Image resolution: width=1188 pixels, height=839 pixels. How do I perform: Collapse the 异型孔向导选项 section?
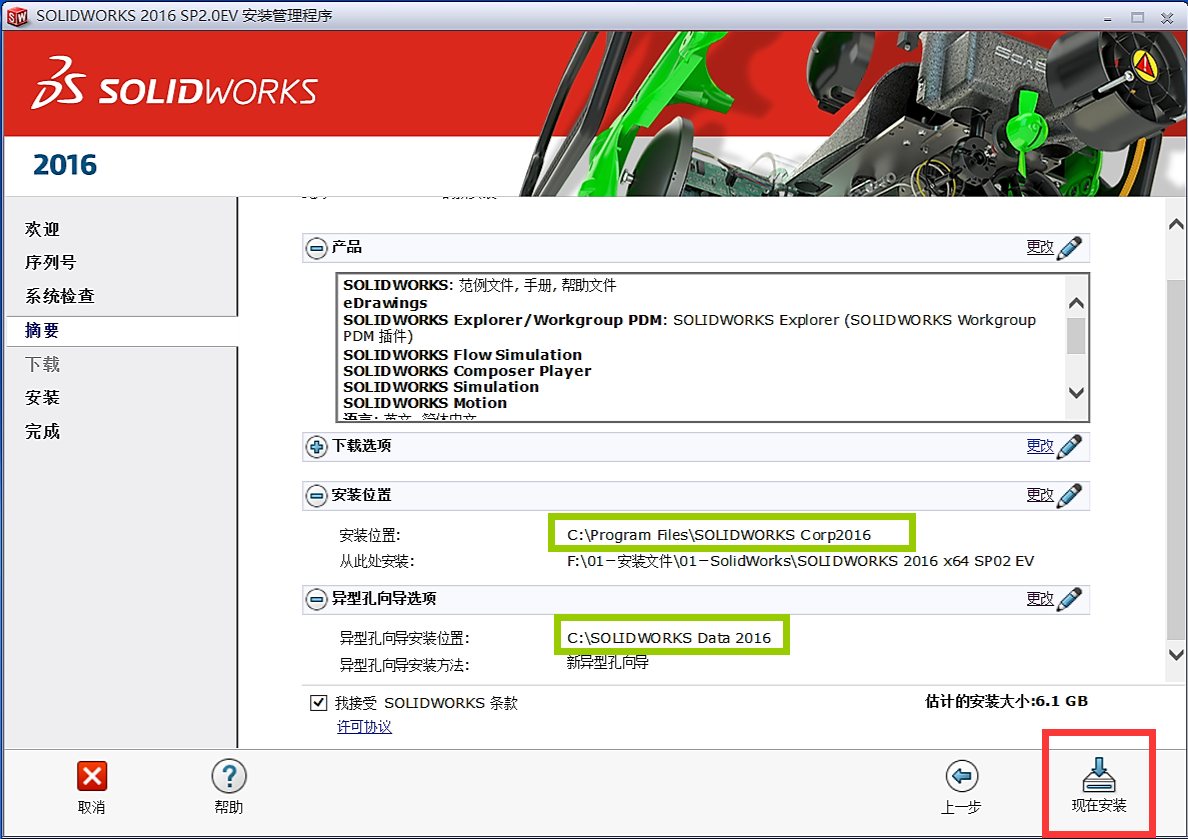pyautogui.click(x=316, y=600)
